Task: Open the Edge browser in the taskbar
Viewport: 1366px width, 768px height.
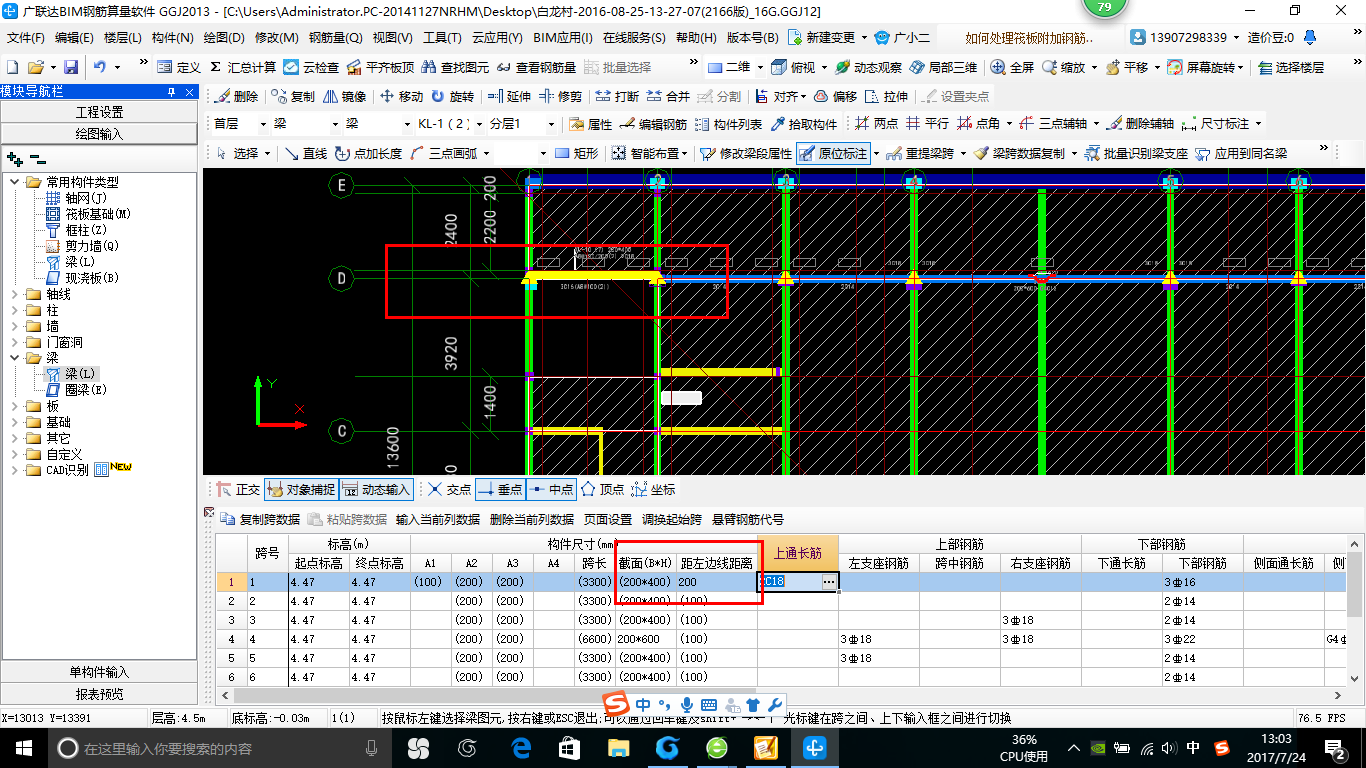Action: pyautogui.click(x=520, y=747)
